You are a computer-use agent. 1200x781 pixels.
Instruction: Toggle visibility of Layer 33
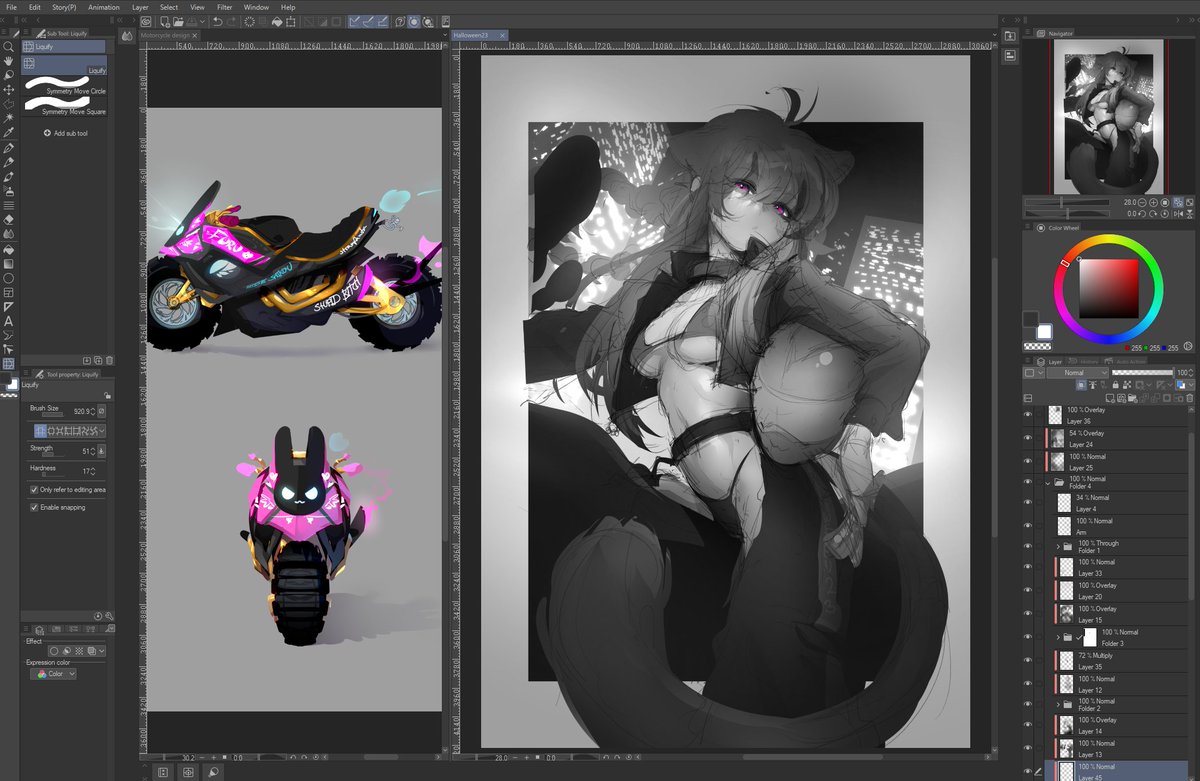1028,567
